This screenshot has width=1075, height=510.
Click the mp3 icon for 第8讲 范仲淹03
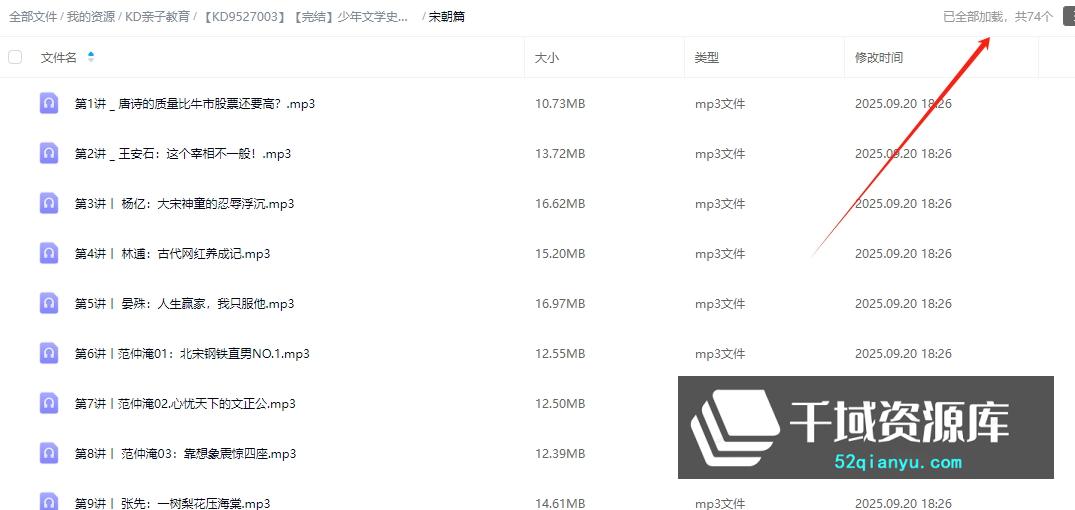[x=49, y=454]
